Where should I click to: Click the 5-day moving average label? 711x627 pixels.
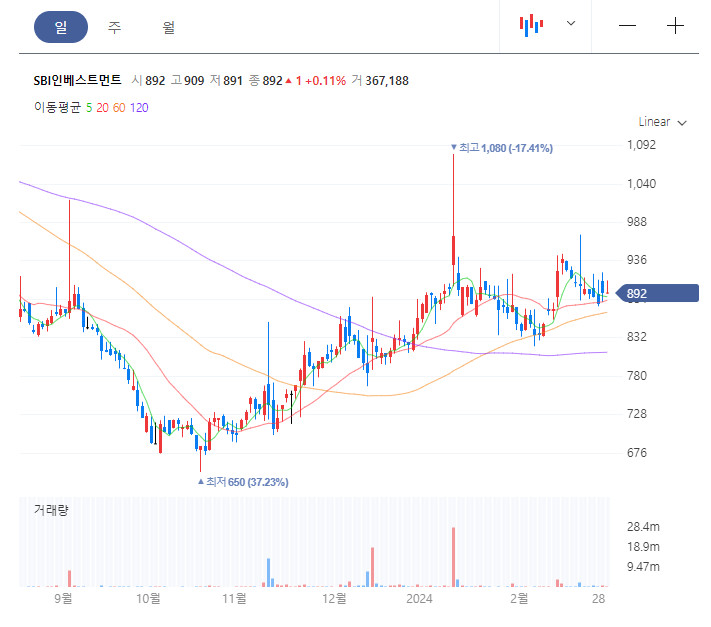[x=89, y=108]
